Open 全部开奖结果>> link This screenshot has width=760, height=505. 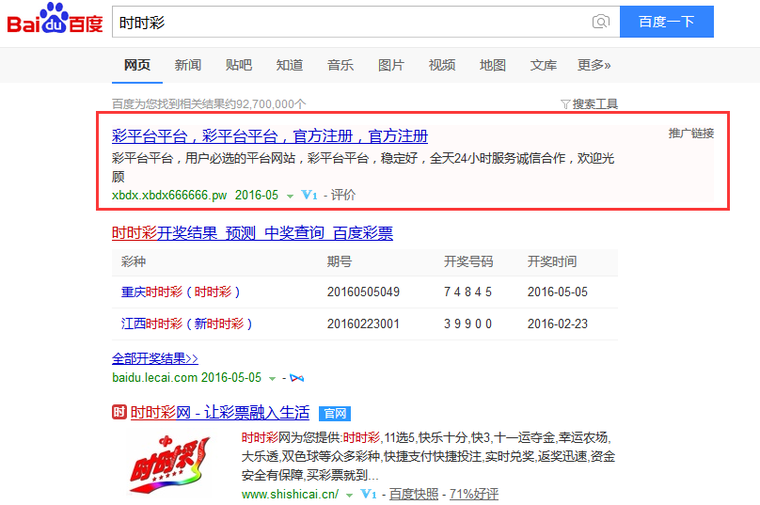[155, 359]
